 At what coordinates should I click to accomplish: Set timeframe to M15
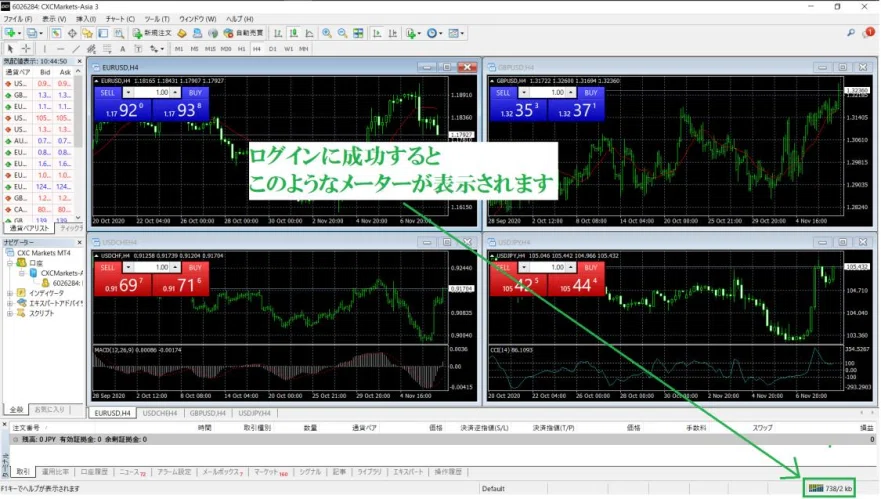pyautogui.click(x=210, y=49)
